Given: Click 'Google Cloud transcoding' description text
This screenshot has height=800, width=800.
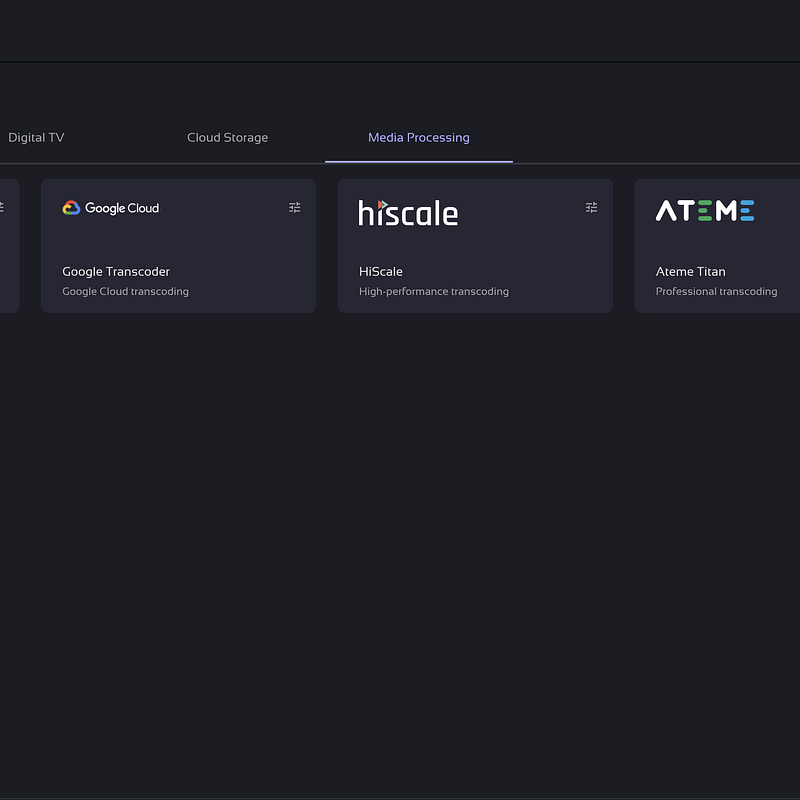Looking at the screenshot, I should pyautogui.click(x=125, y=292).
